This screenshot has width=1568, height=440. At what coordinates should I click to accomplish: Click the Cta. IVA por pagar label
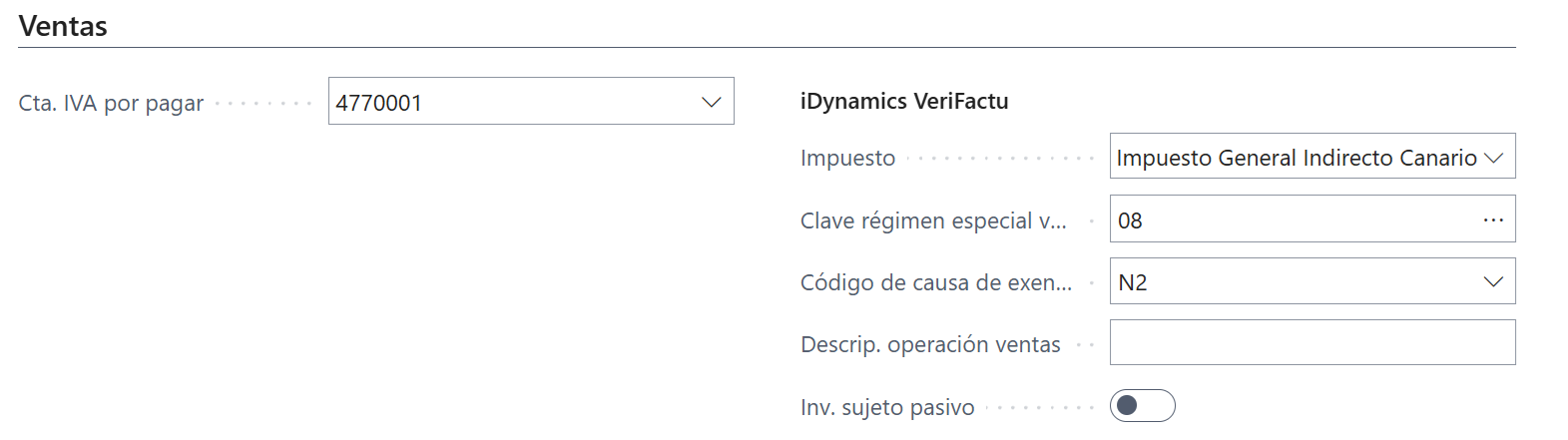coord(111,103)
